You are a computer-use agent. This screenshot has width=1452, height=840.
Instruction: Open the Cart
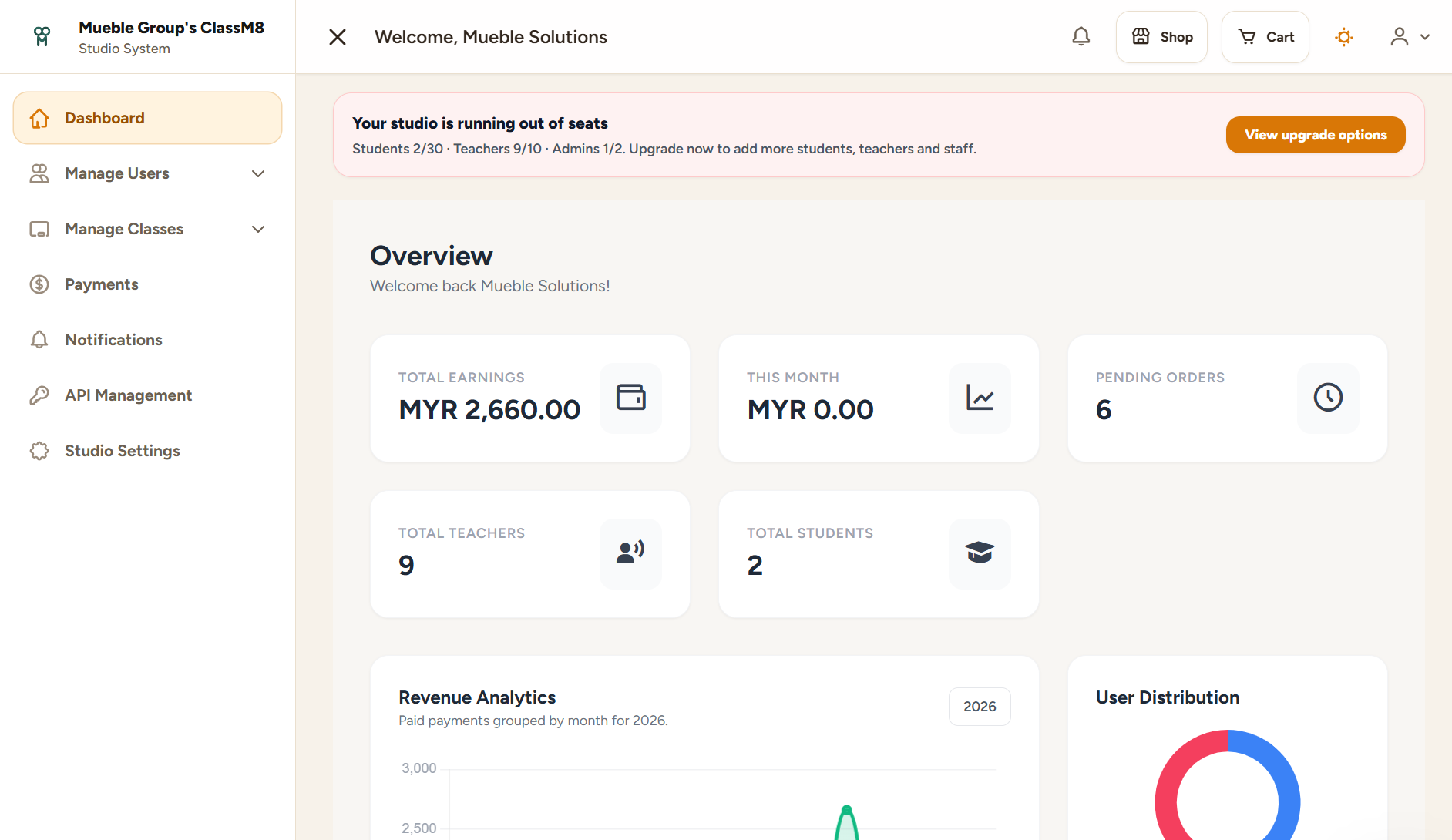tap(1265, 37)
